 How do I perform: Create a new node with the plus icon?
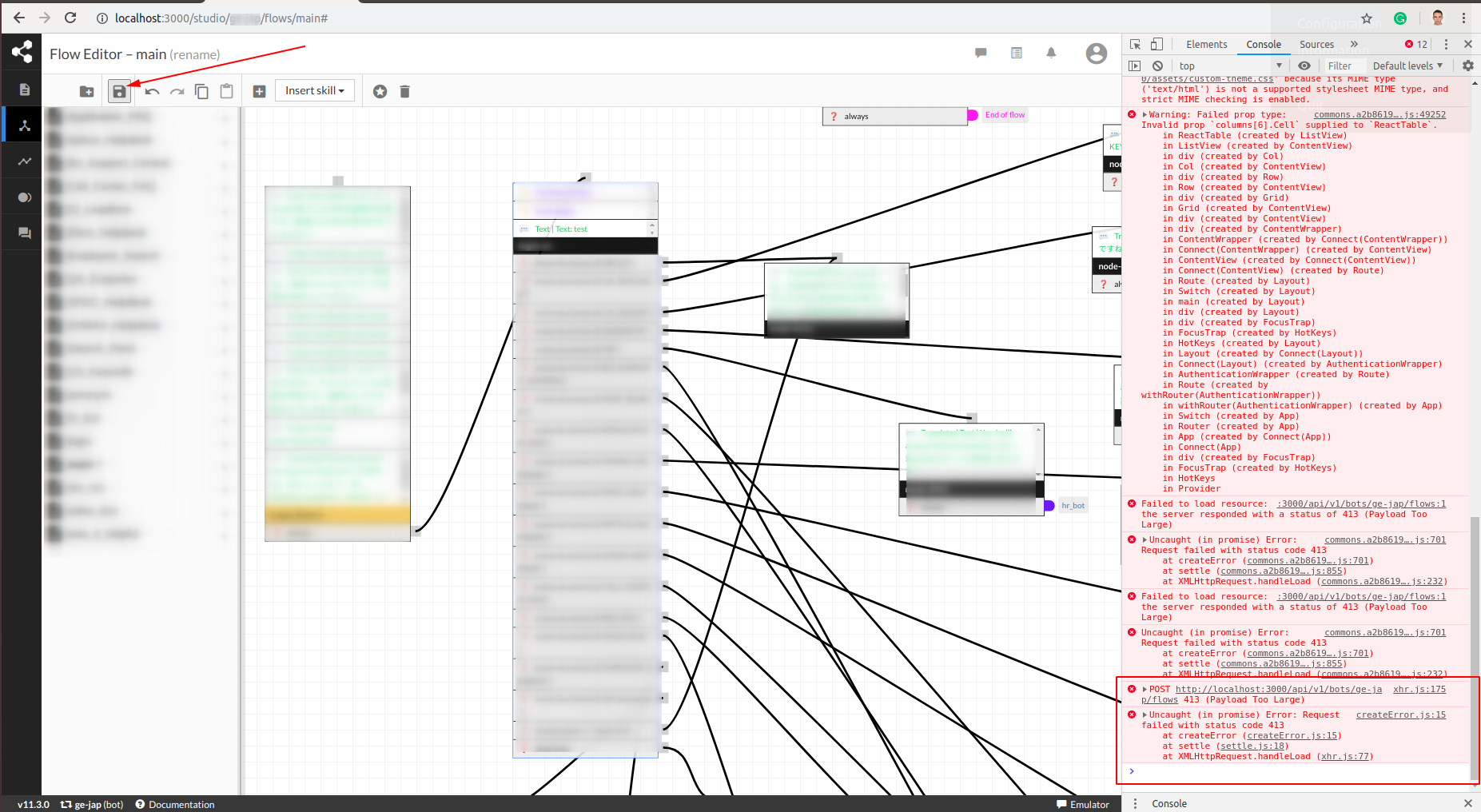pyautogui.click(x=259, y=90)
